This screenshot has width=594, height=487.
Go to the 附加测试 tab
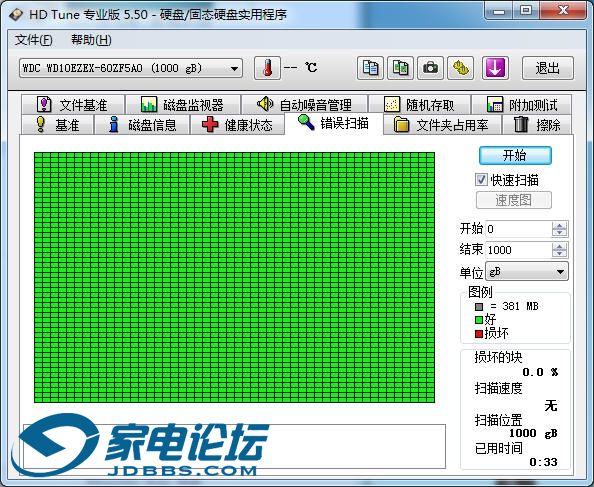522,105
